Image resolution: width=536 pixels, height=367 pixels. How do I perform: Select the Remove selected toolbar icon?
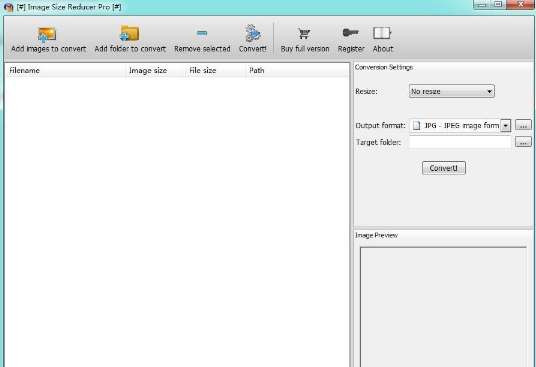click(x=202, y=33)
